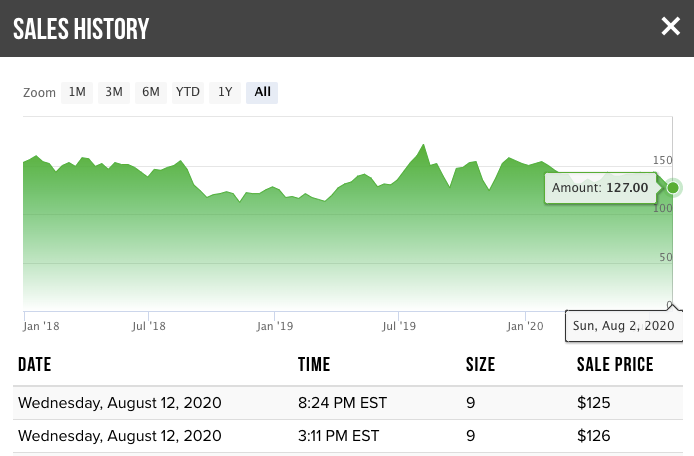This screenshot has width=694, height=456.
Task: Select the 3:11 PM EST sale row
Action: coord(339,435)
